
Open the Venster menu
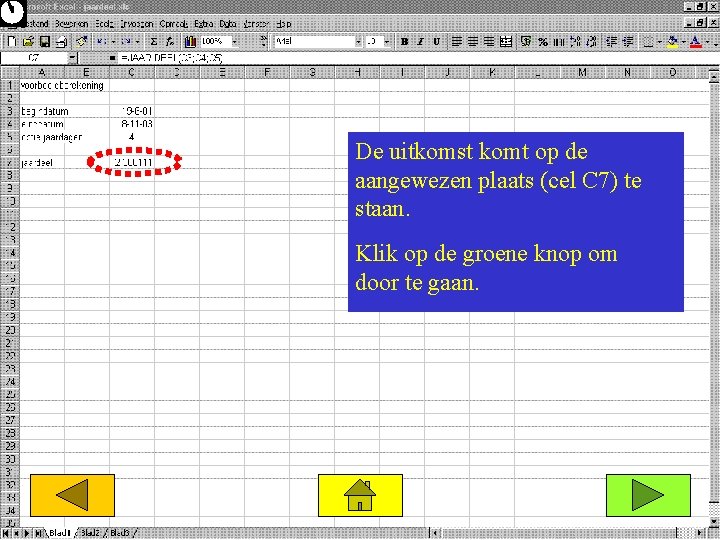[256, 24]
